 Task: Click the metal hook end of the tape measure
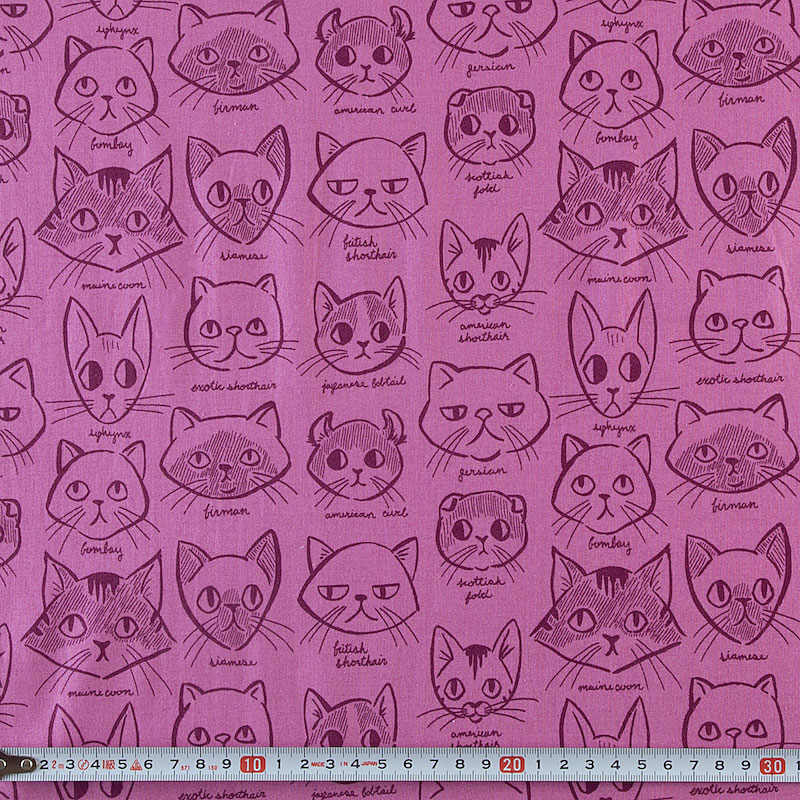click(15, 765)
